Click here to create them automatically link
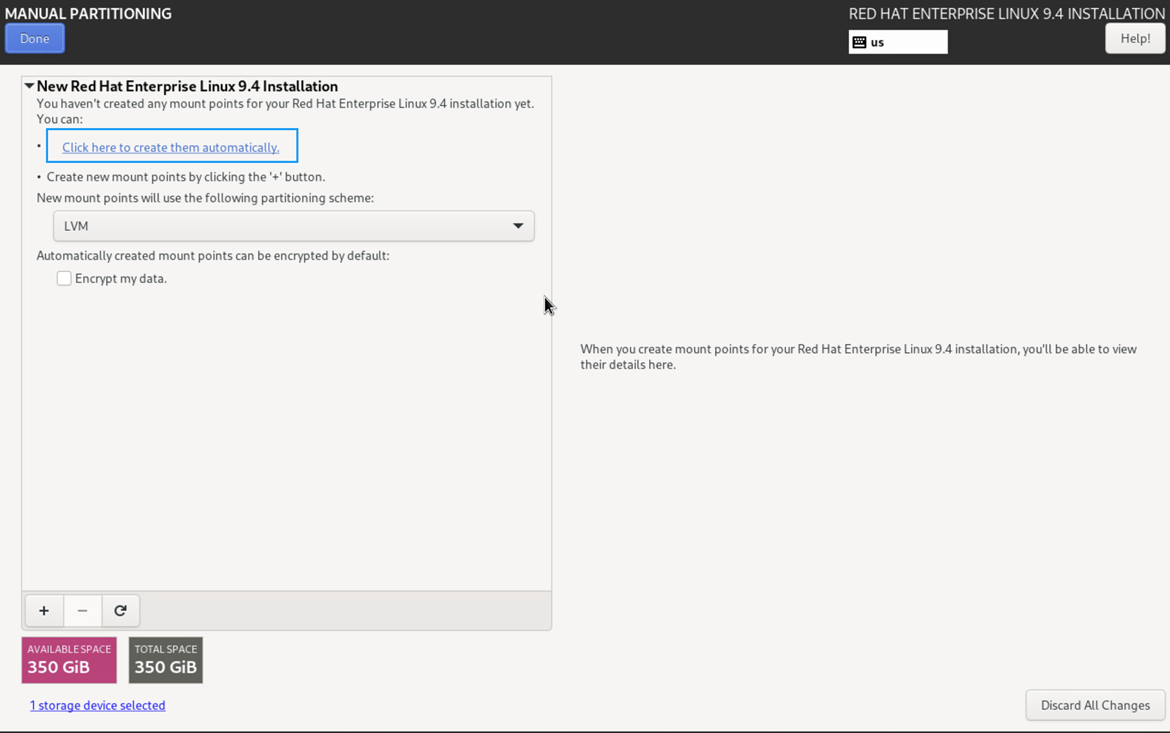Screen dimensions: 1170x733 click(x=171, y=147)
